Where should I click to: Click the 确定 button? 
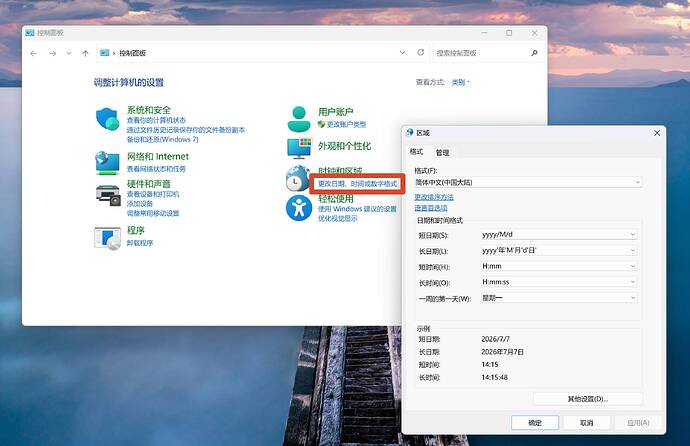pyautogui.click(x=535, y=423)
